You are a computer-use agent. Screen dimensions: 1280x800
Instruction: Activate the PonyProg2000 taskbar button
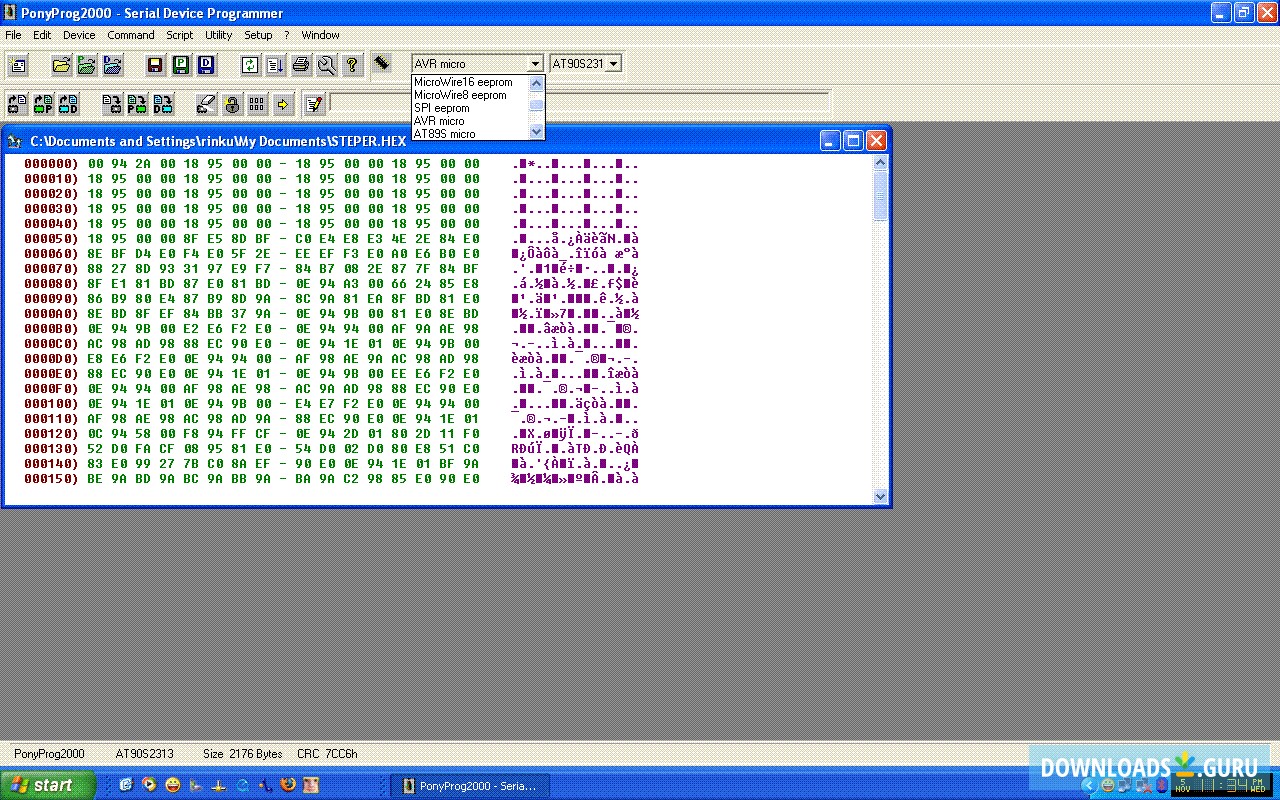tap(468, 786)
